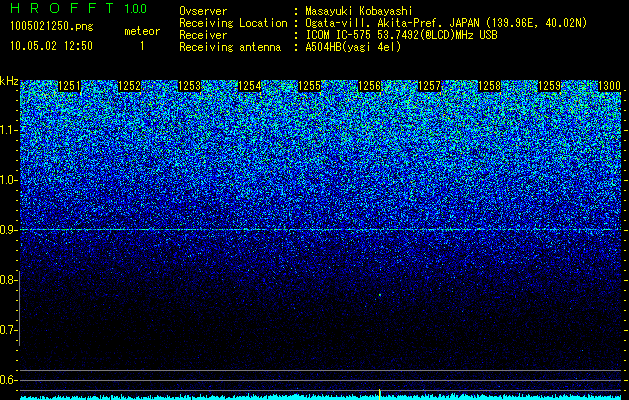Click the 1.1 kHz axis label

(x=8, y=130)
